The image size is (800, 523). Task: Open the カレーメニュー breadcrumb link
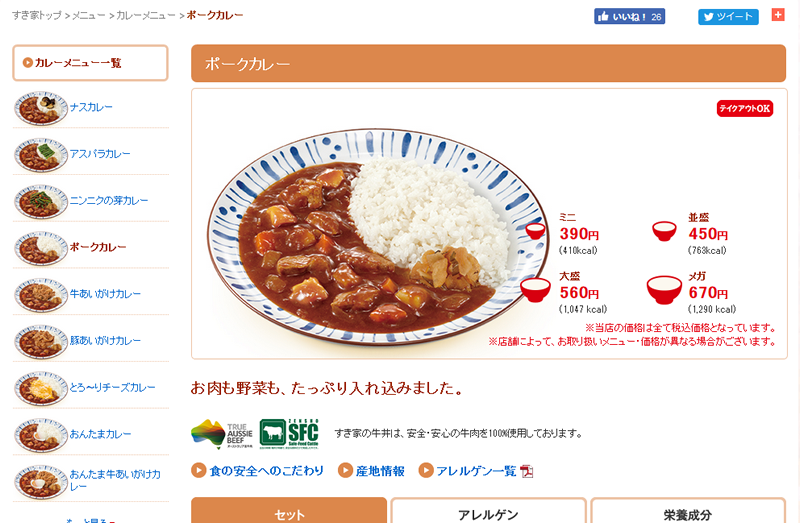(x=145, y=15)
